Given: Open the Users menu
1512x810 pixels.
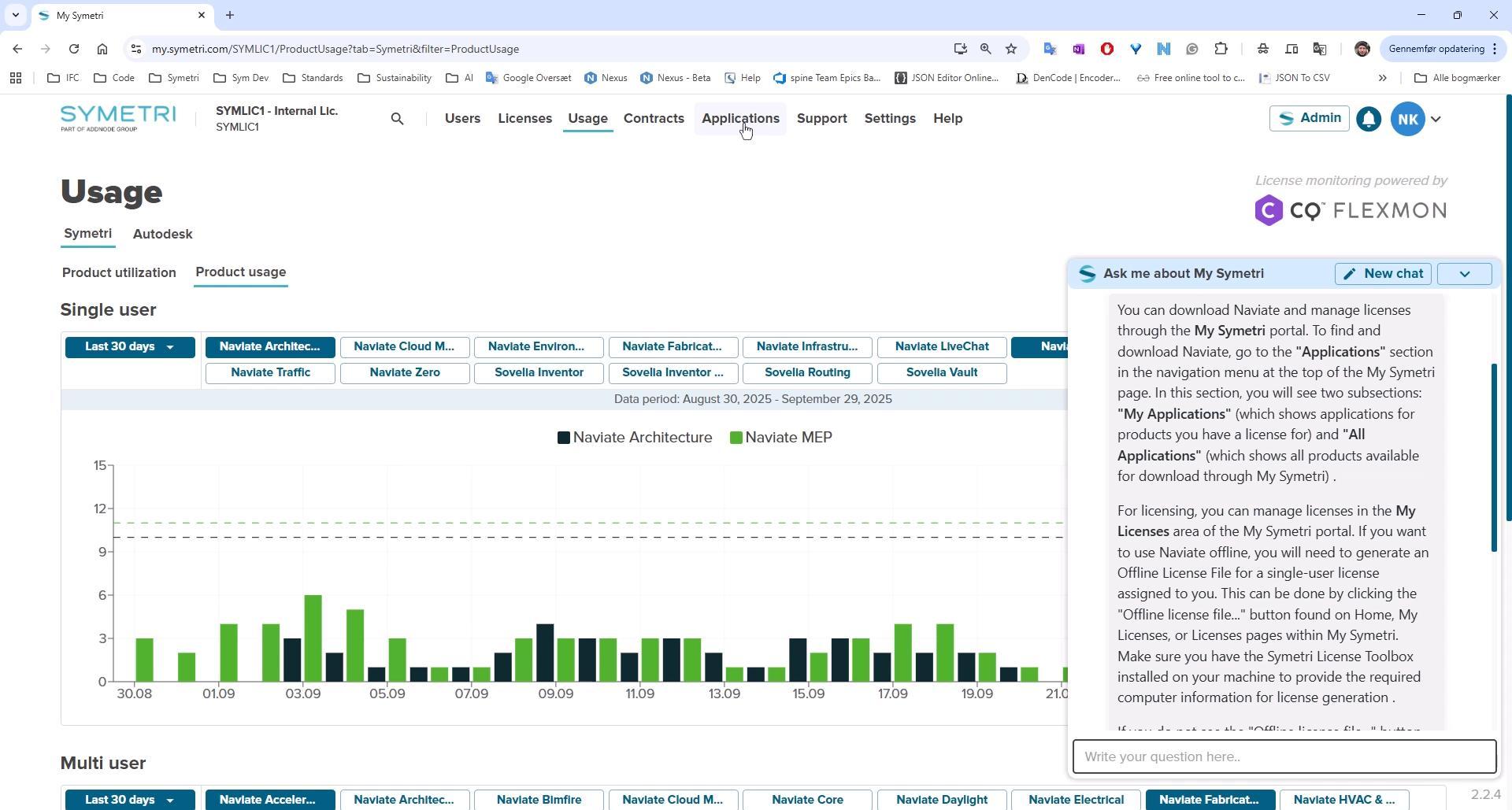Looking at the screenshot, I should (462, 119).
